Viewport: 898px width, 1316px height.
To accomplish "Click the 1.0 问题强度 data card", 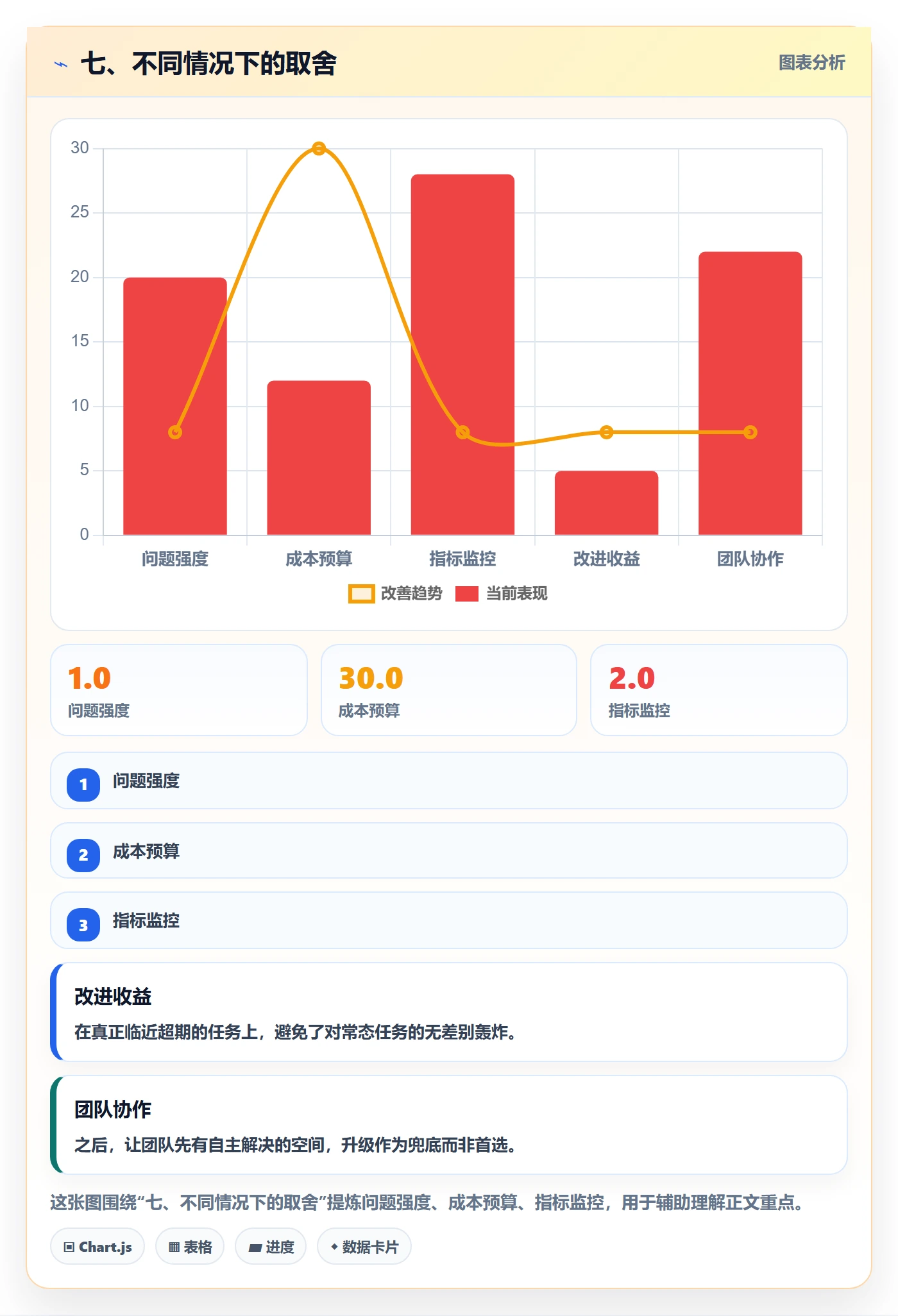I will point(179,690).
